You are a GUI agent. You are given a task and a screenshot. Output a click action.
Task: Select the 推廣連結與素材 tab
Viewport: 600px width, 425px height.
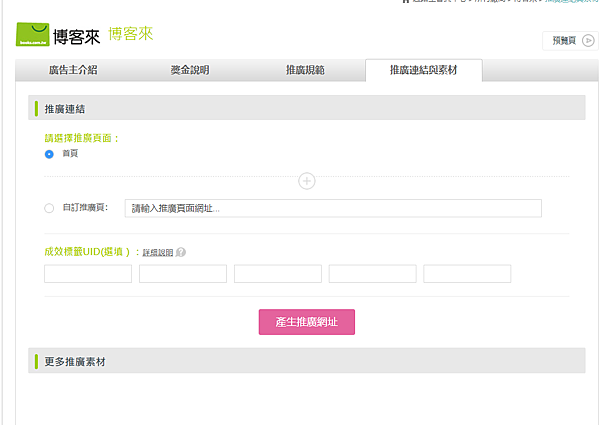[x=424, y=70]
